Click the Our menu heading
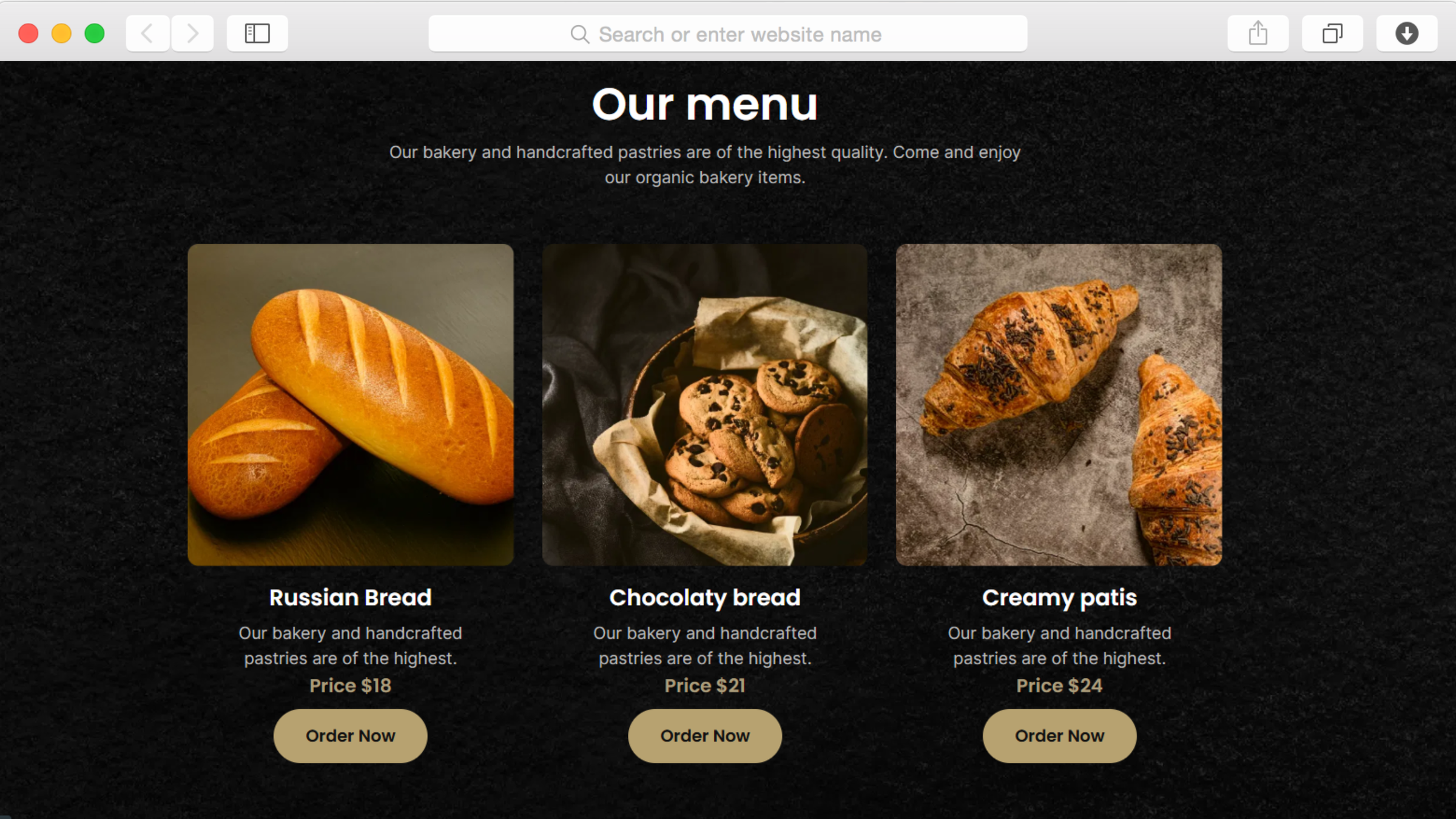This screenshot has height=819, width=1456. (705, 104)
